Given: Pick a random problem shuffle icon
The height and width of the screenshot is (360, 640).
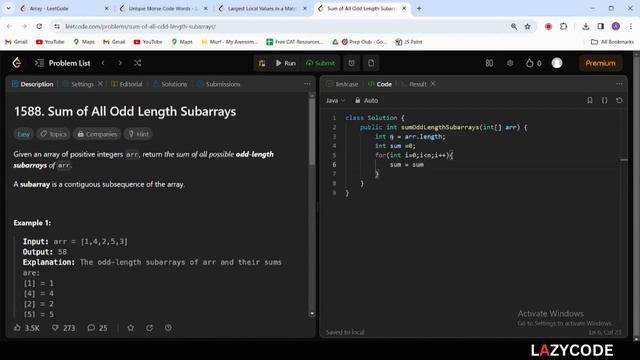Looking at the screenshot, I should tap(138, 63).
